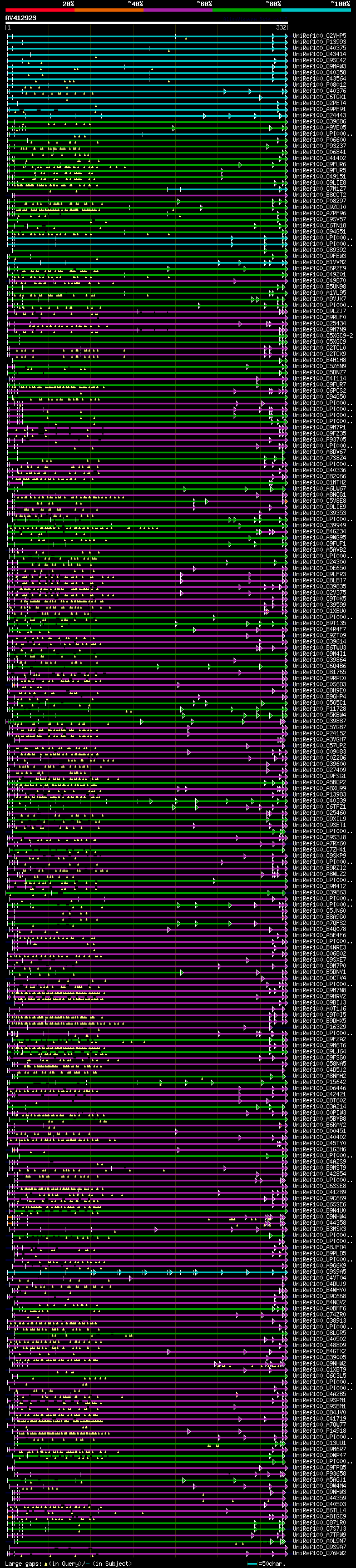
Task: Select the UniRef100_O48809 label
Action: (319, 1345)
